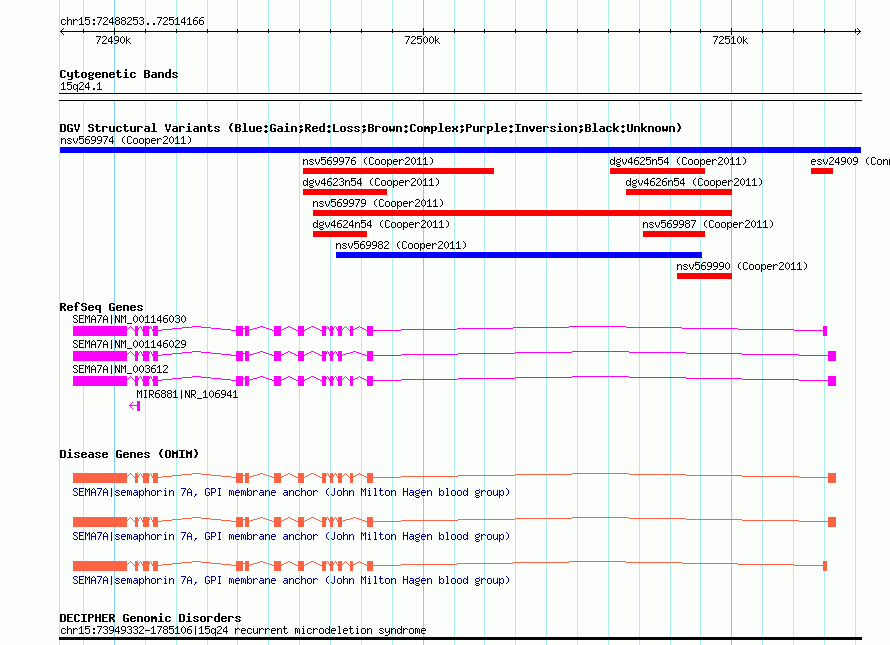Click the 15q24.1 band label text
Screen dimensions: 890x645
point(81,86)
